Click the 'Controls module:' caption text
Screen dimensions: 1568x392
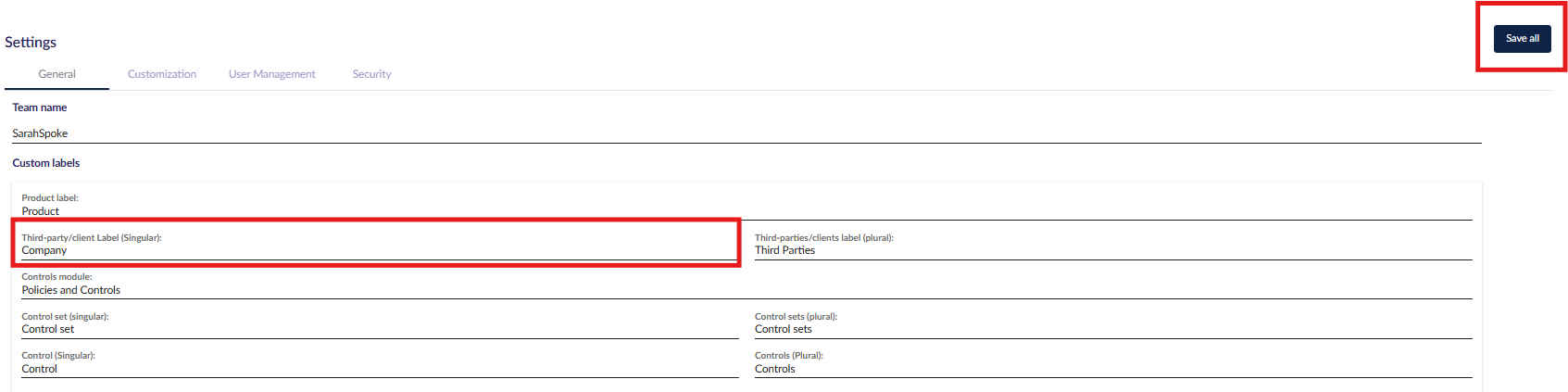pyautogui.click(x=56, y=277)
